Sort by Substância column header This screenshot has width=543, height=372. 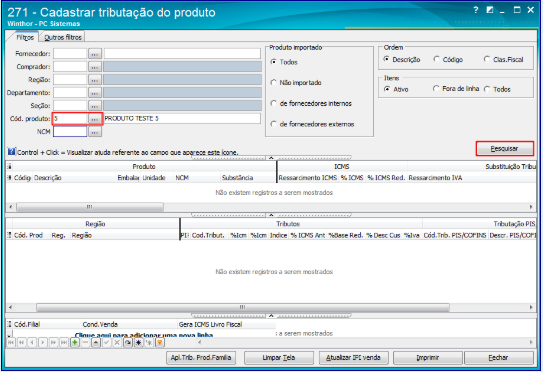[x=248, y=178]
